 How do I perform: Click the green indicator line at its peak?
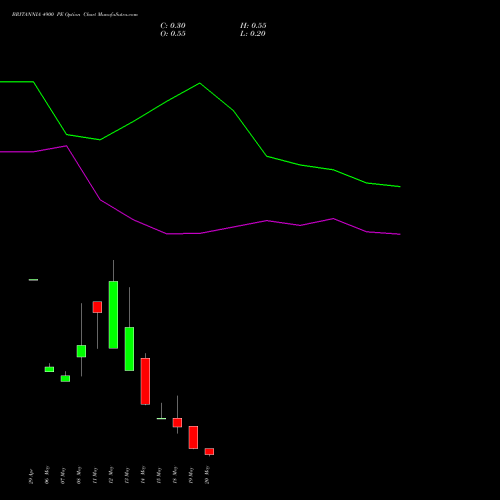click(200, 83)
